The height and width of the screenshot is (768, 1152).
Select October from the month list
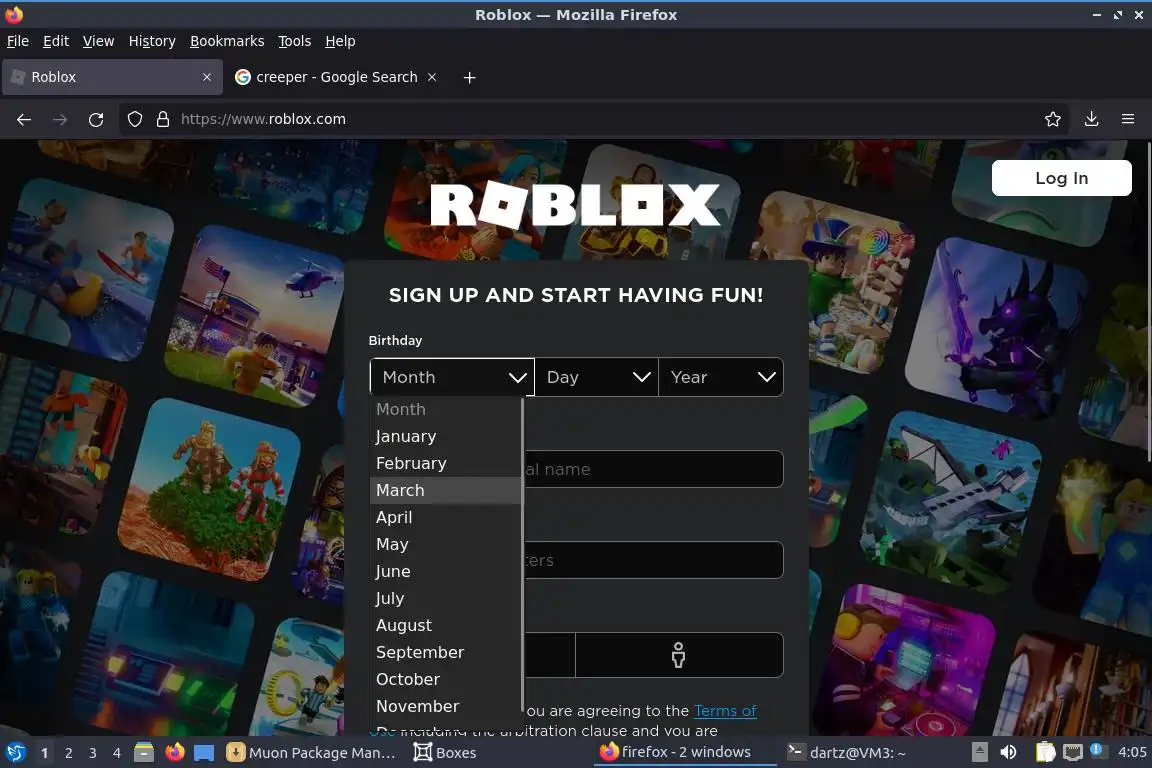[445, 679]
